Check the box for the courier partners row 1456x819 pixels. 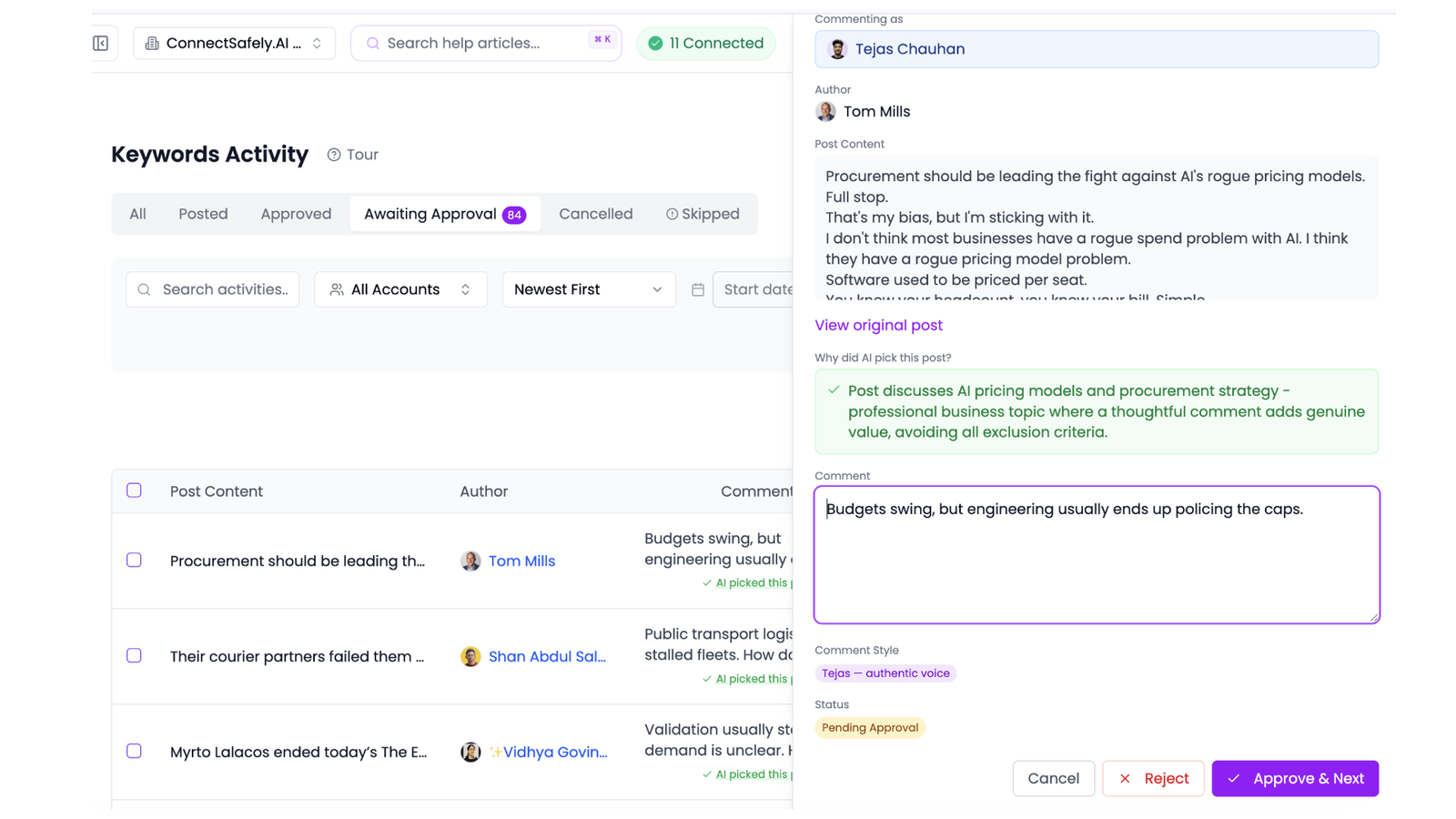click(x=134, y=656)
